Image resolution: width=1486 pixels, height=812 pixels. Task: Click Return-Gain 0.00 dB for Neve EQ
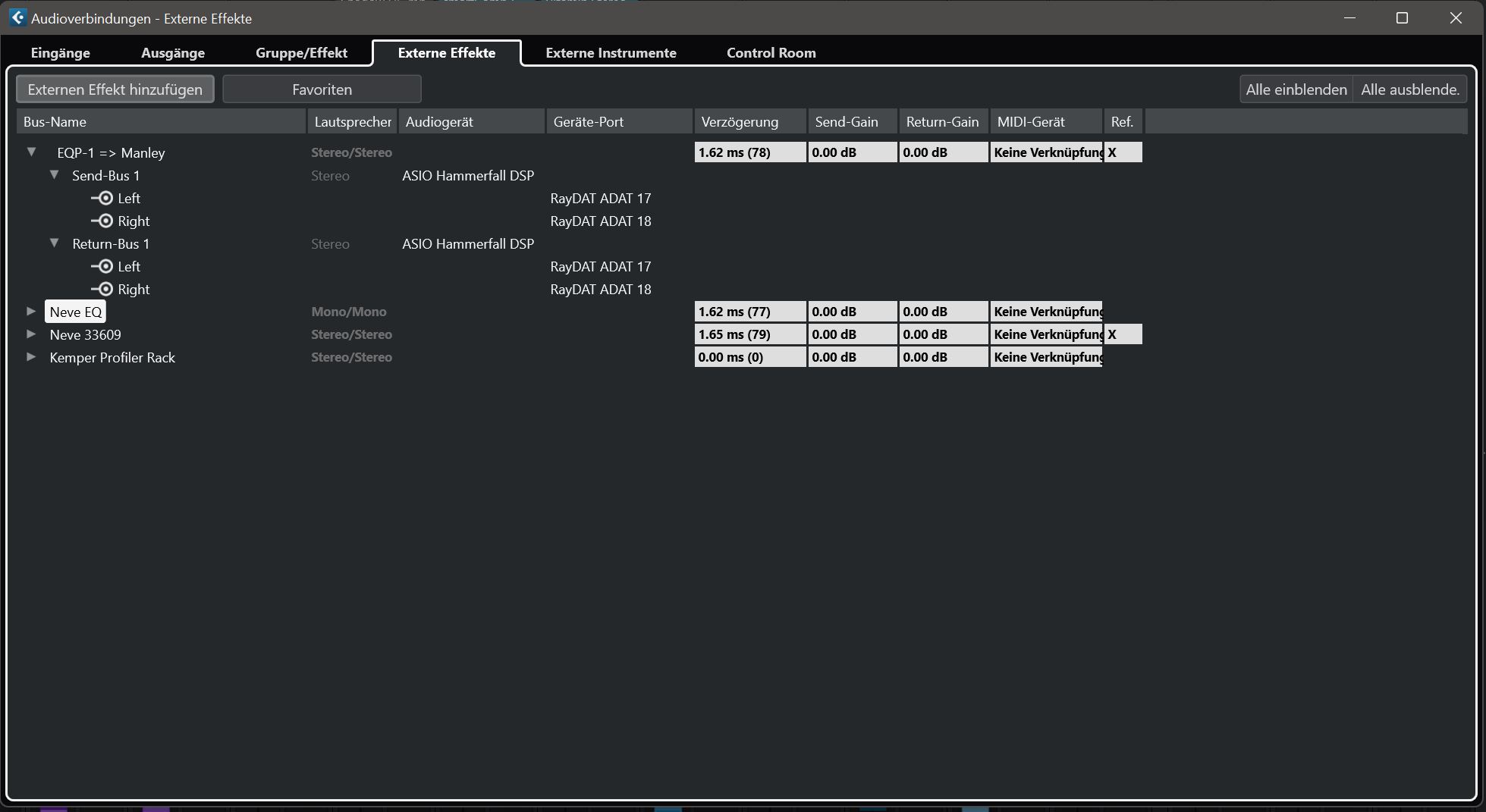coord(944,312)
